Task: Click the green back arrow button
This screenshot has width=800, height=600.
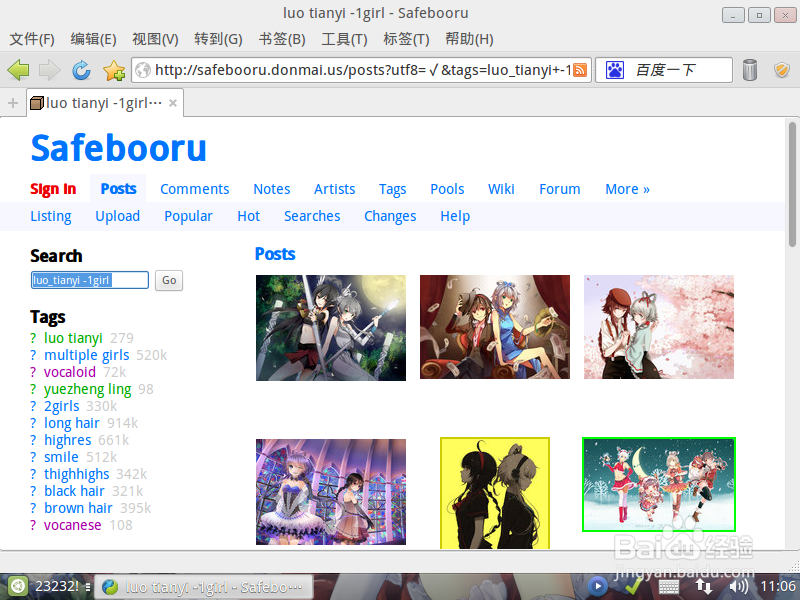Action: point(18,70)
